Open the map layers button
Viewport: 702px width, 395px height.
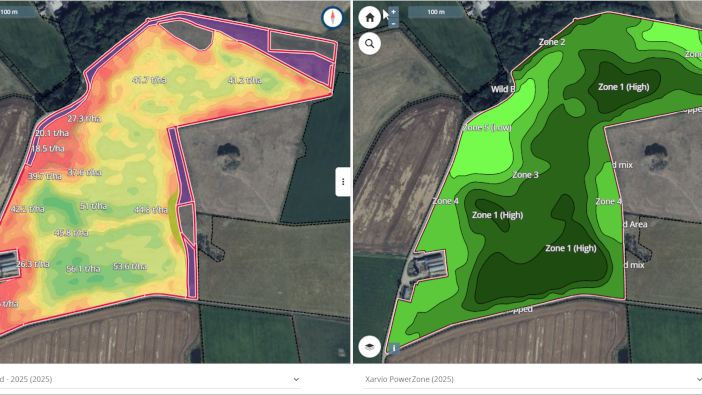click(369, 347)
